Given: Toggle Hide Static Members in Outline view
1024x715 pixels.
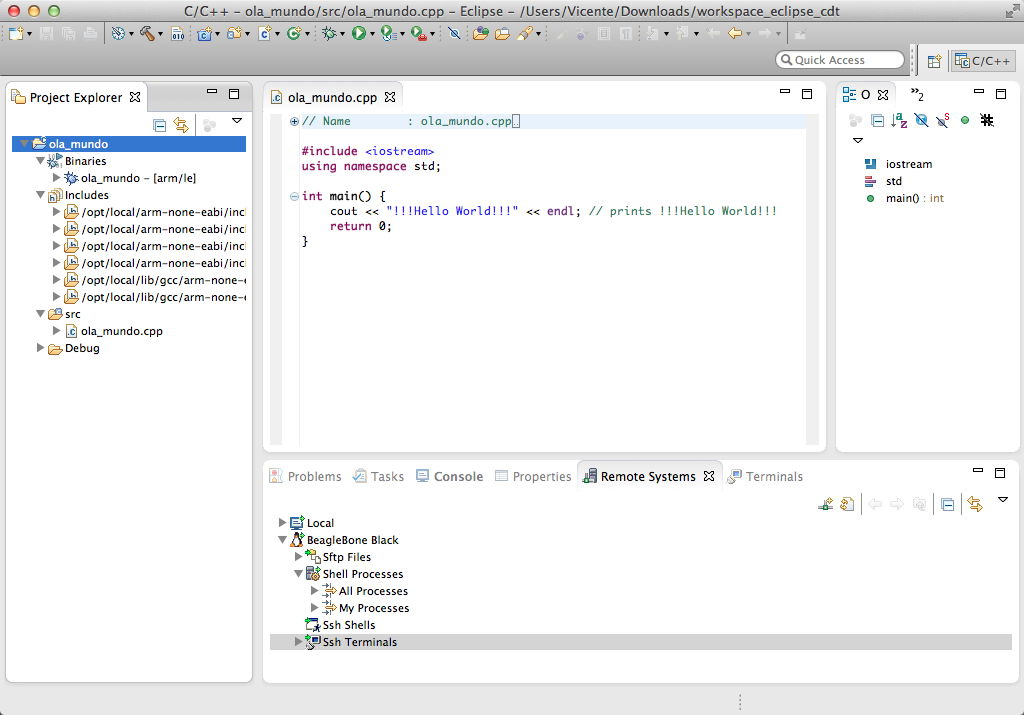Looking at the screenshot, I should (942, 121).
